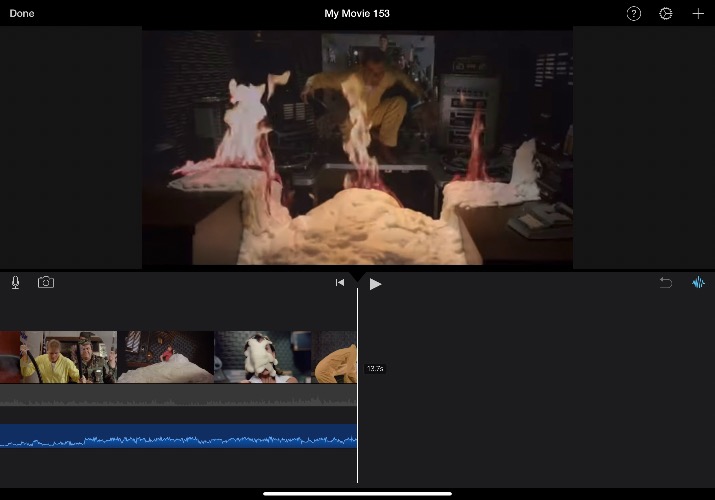Add media with the plus icon
Screen dimensions: 715x500
click(698, 14)
